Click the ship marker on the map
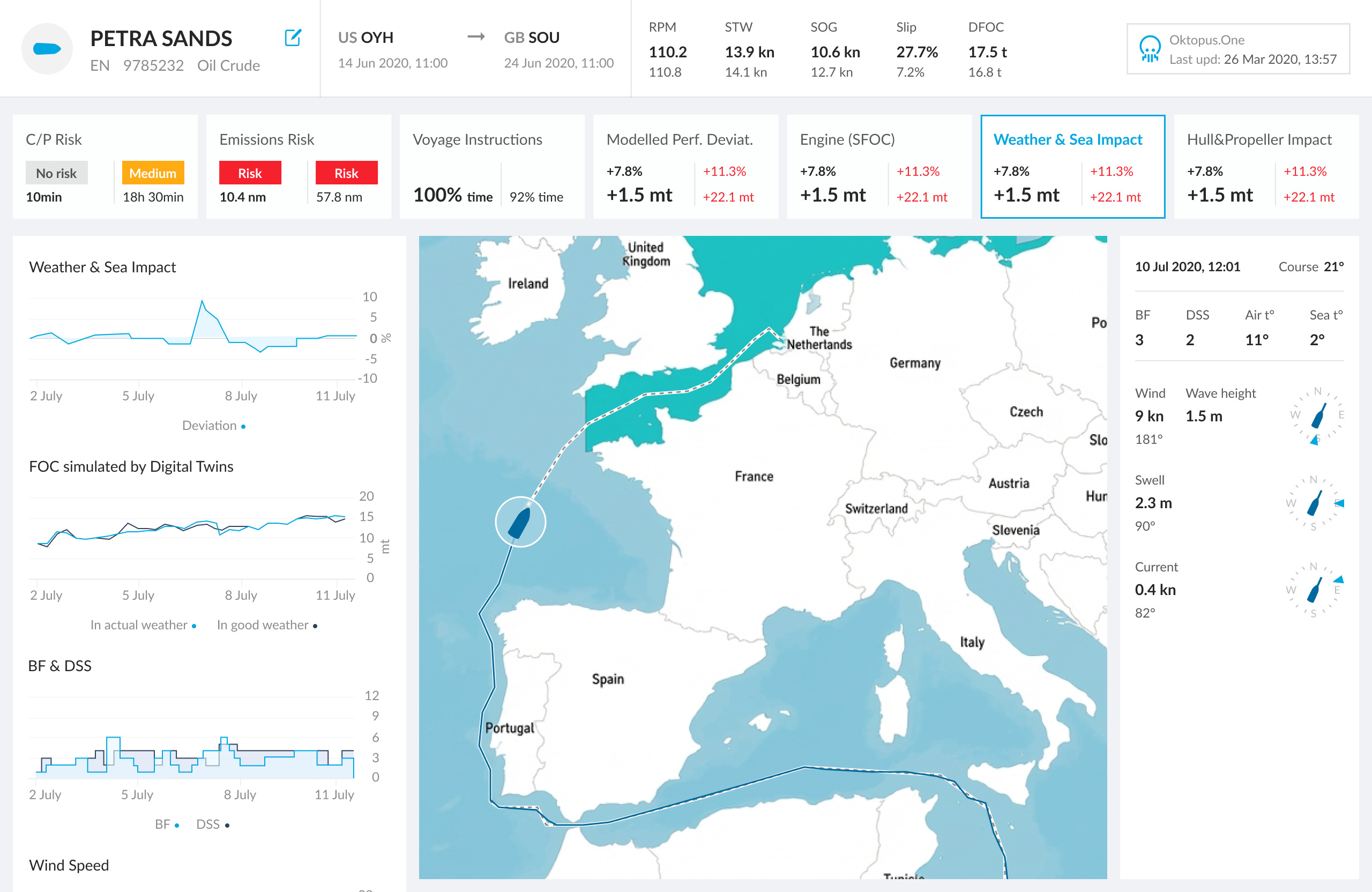The width and height of the screenshot is (1372, 892). (520, 522)
